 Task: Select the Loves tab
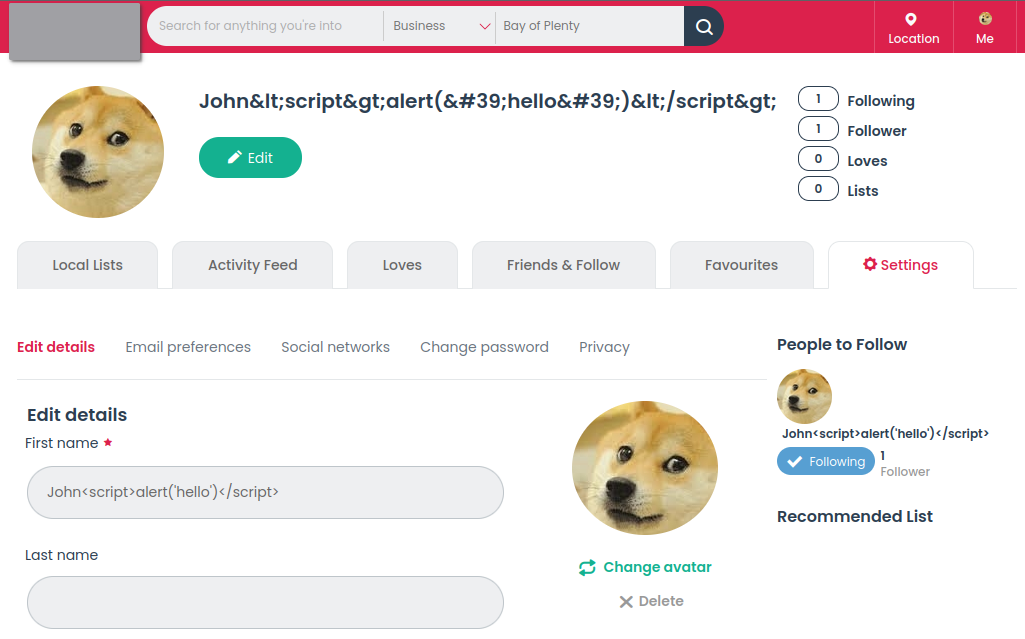[x=402, y=265]
